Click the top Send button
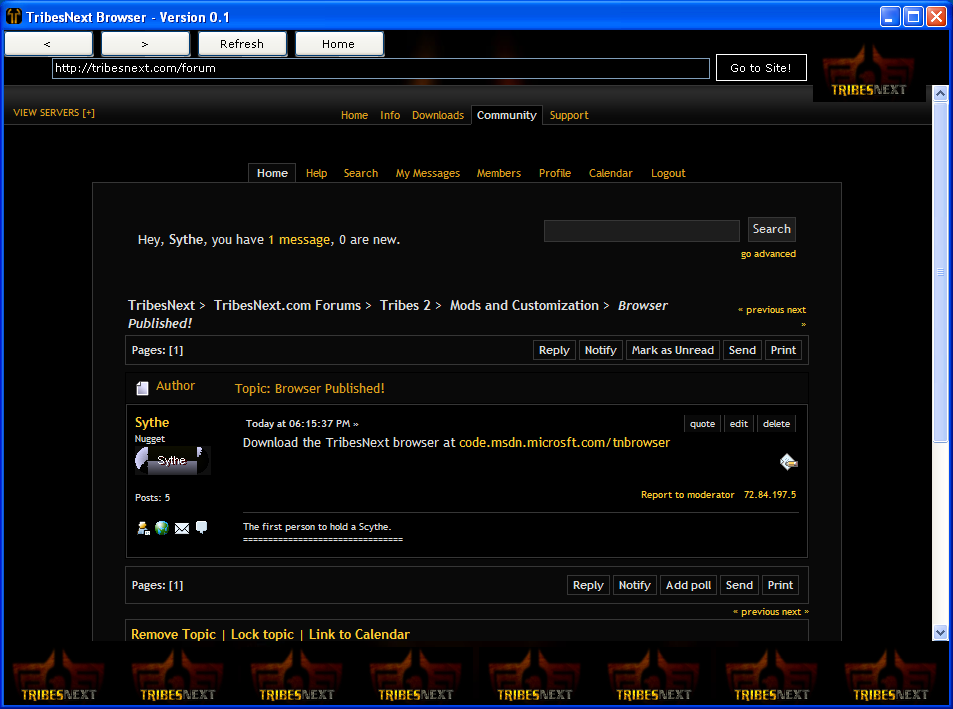This screenshot has height=709, width=953. click(x=742, y=350)
